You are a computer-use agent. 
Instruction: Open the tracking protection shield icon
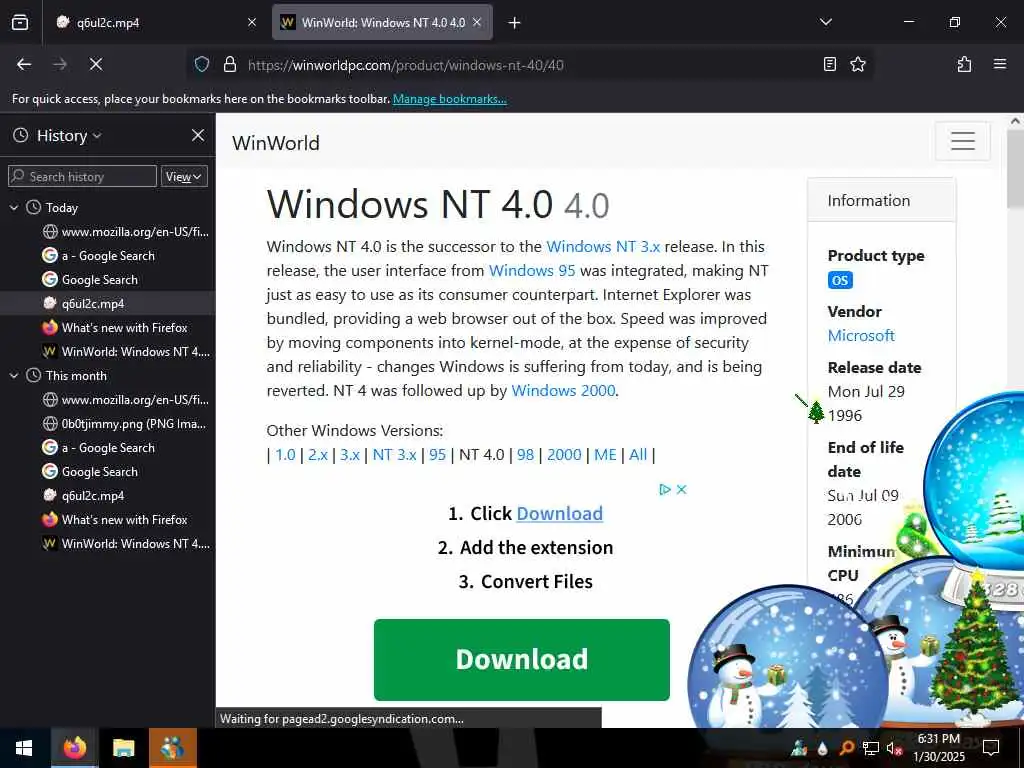click(202, 64)
